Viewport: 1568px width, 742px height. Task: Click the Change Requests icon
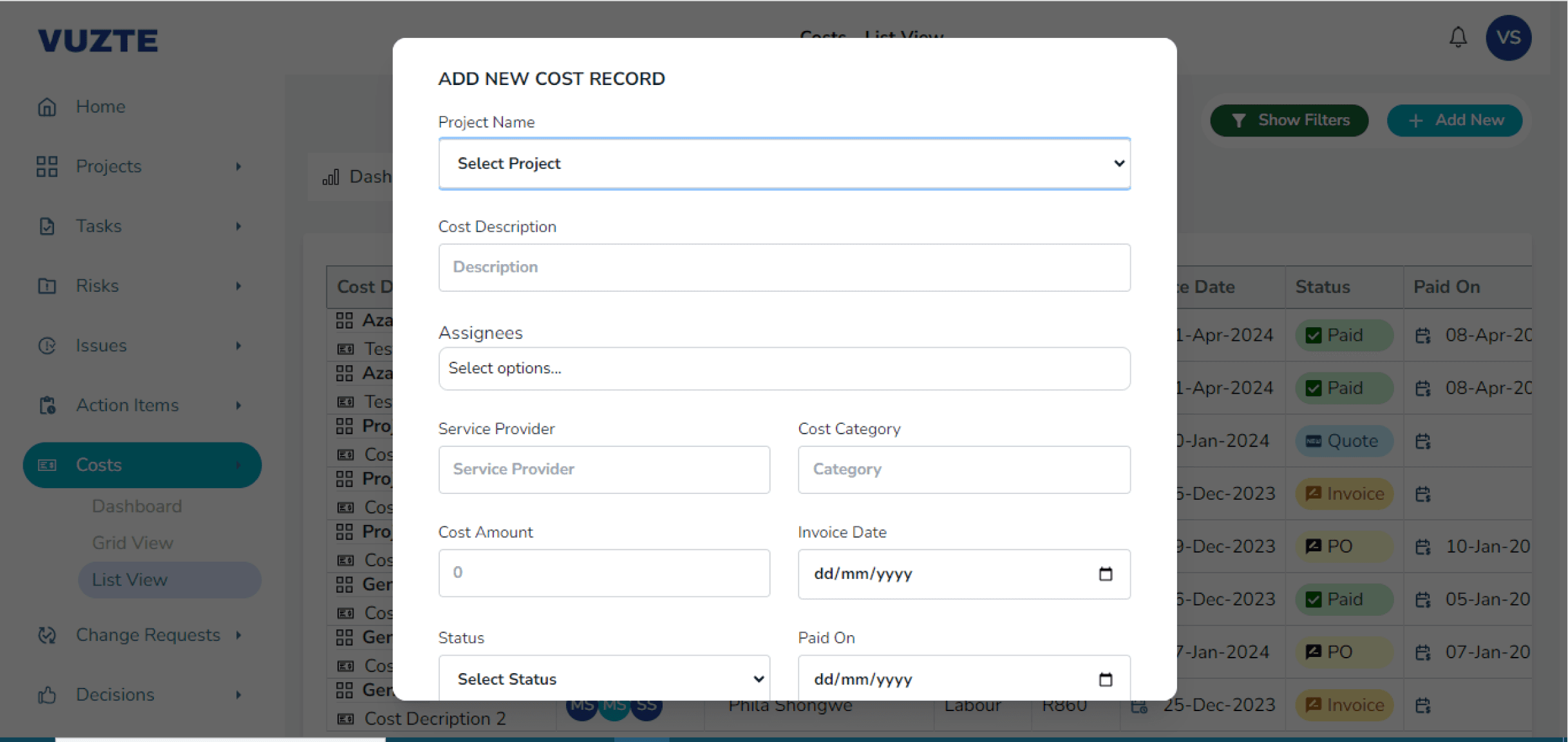coord(48,635)
